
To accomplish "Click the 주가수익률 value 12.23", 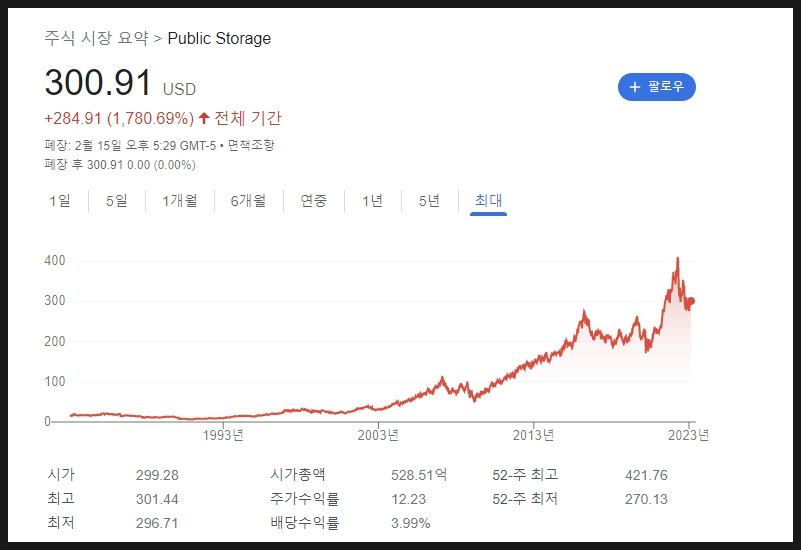I will tap(409, 499).
